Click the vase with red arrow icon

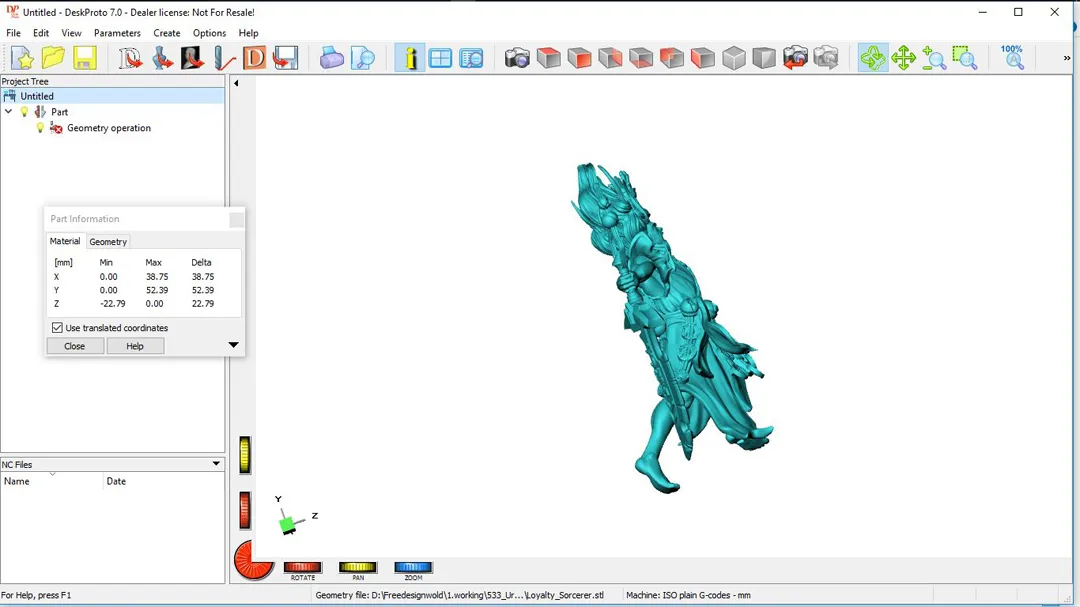click(162, 58)
